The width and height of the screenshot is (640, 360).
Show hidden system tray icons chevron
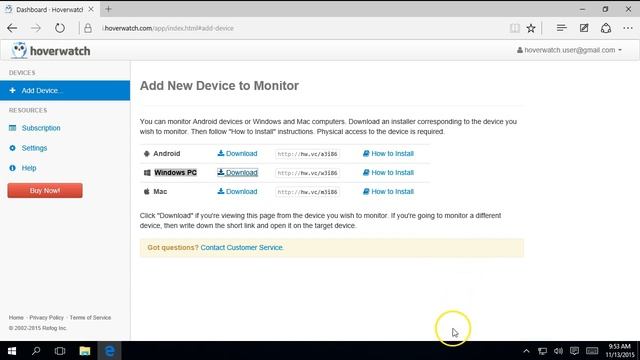(x=526, y=351)
